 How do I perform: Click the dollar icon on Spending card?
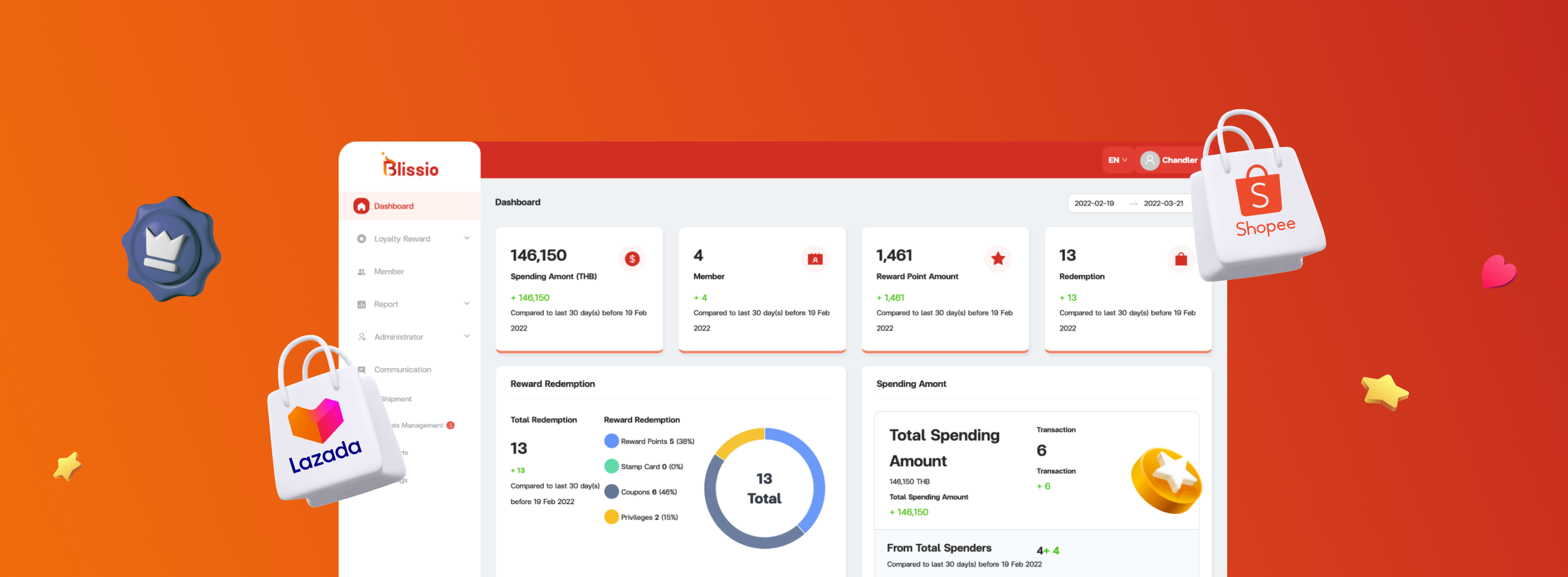[x=632, y=259]
